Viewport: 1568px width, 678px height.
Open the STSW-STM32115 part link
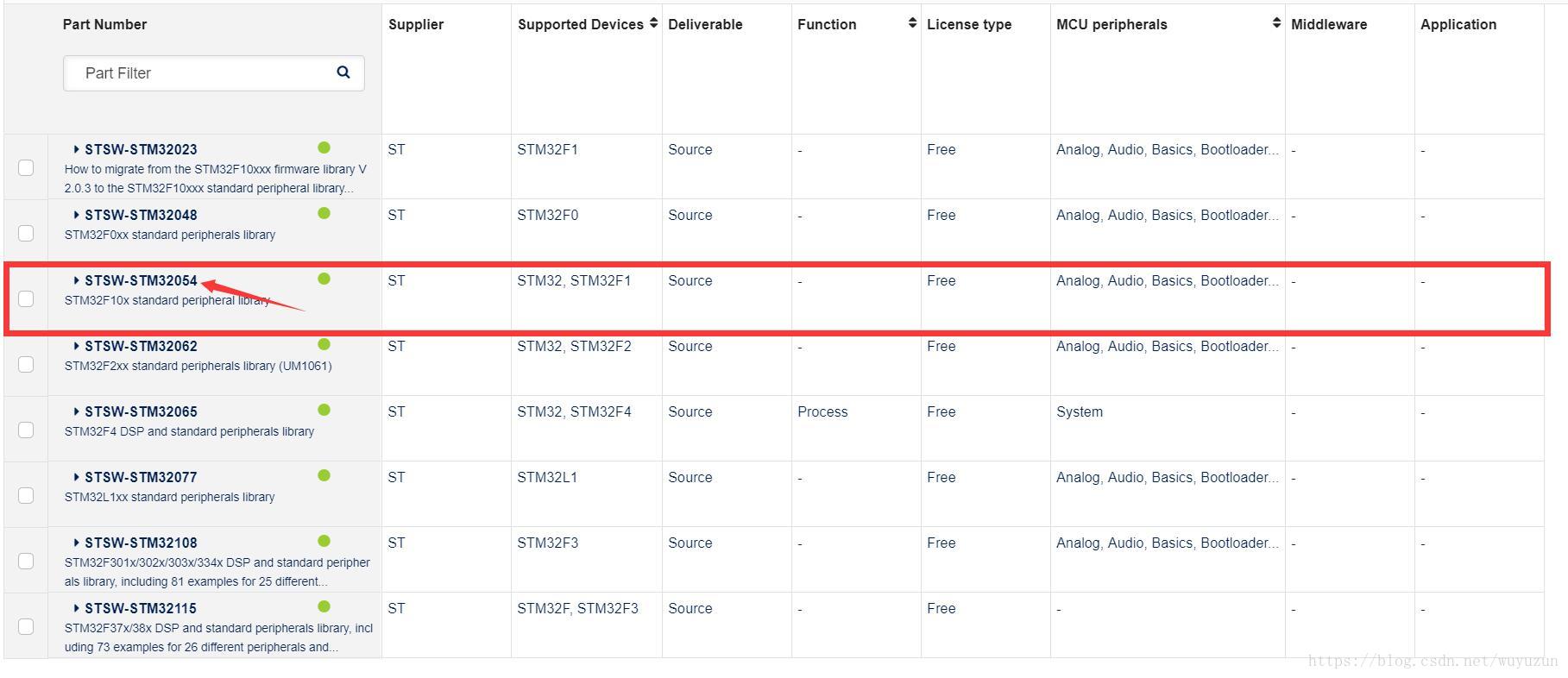(141, 608)
